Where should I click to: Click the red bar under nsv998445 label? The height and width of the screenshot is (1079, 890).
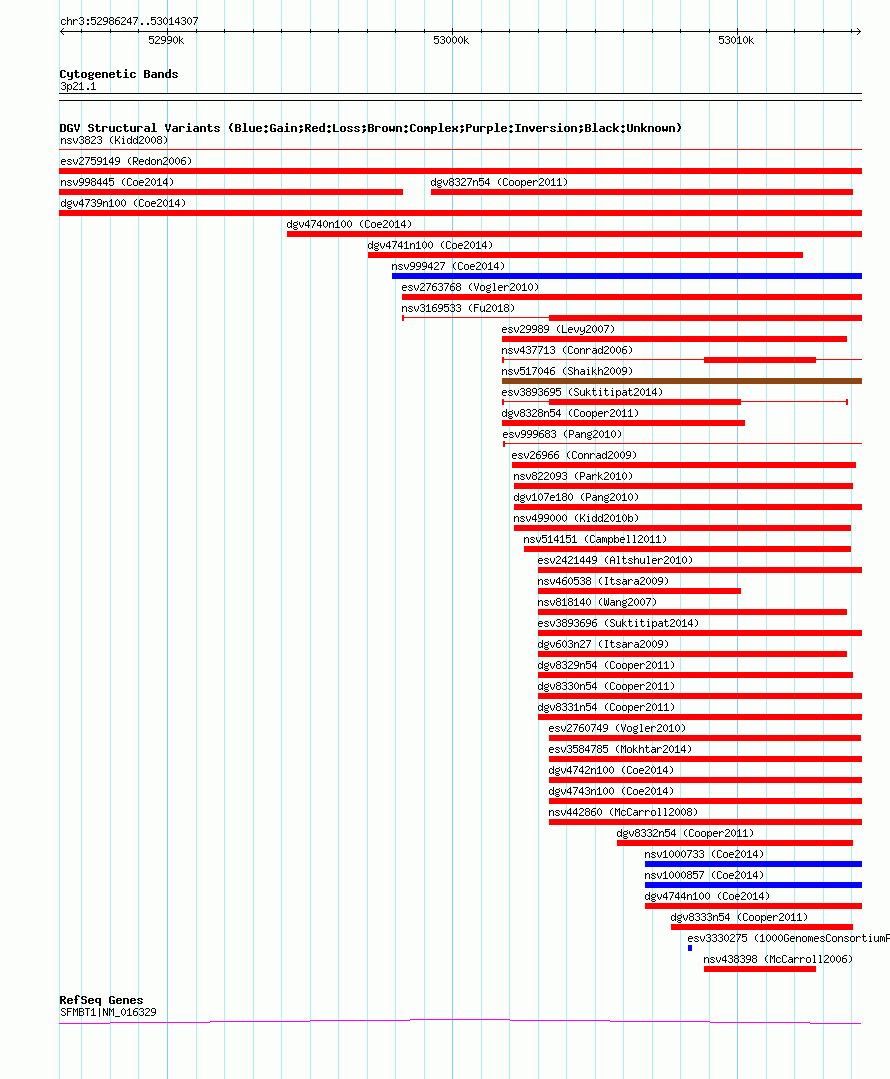coord(231,192)
